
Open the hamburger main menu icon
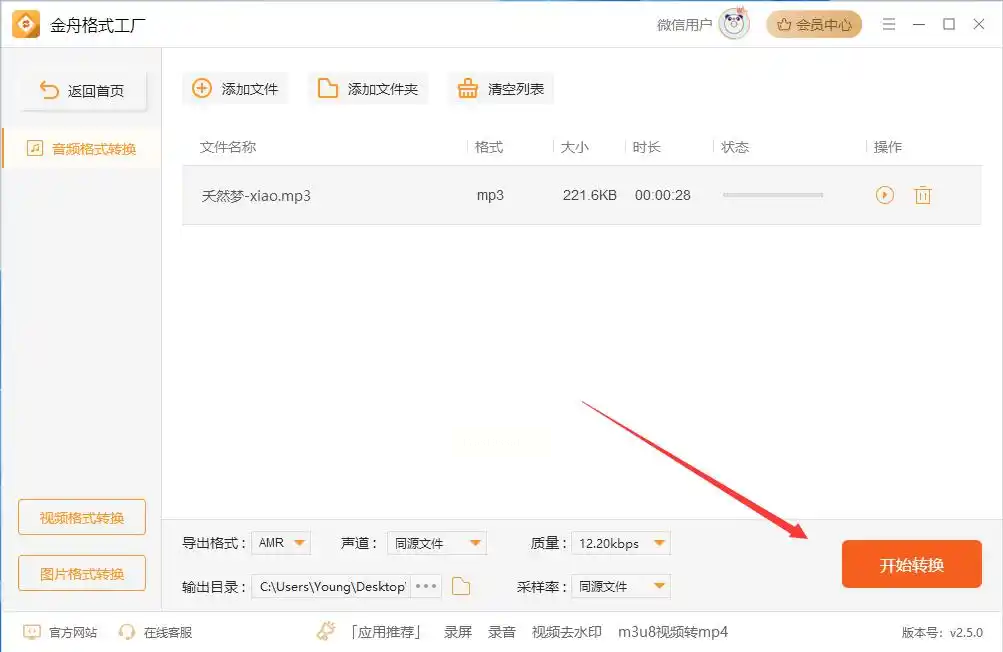tap(888, 24)
